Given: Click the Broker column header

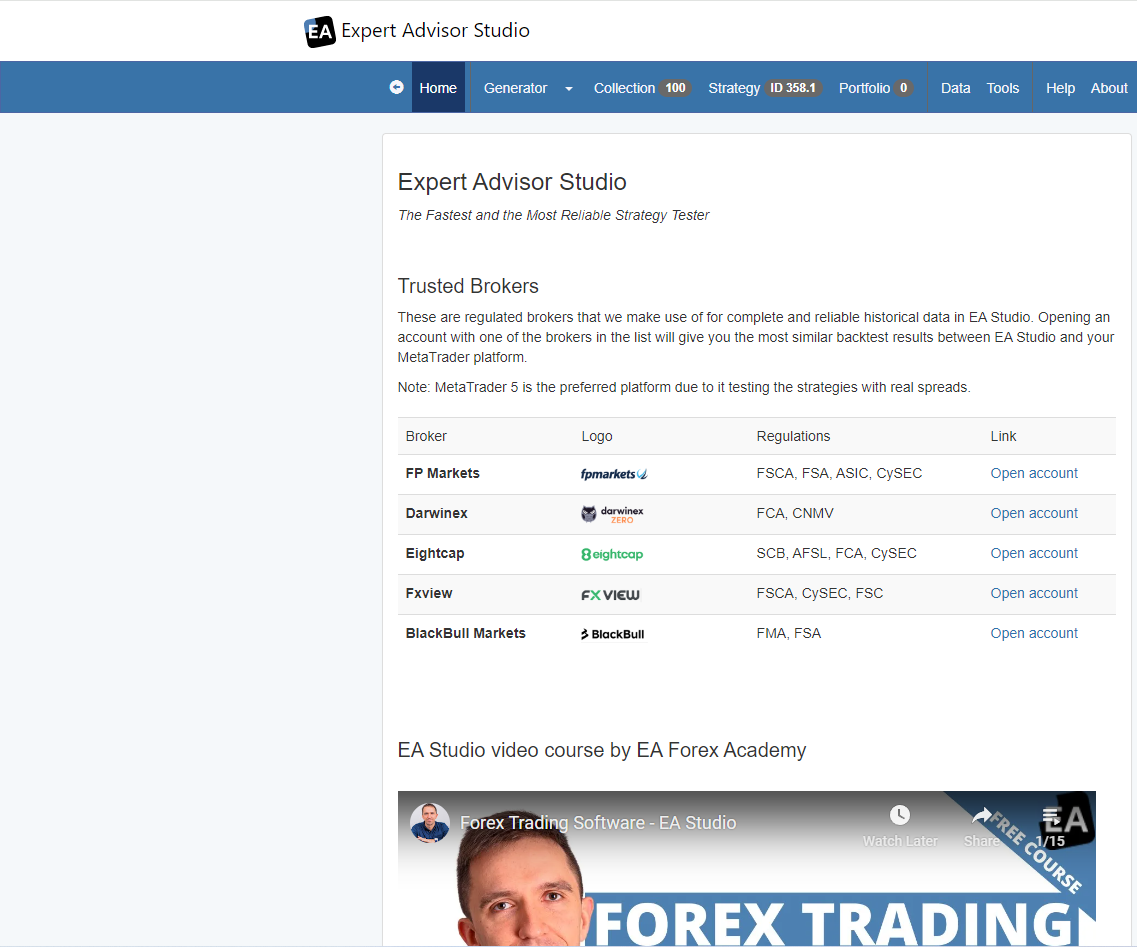Looking at the screenshot, I should pos(426,436).
